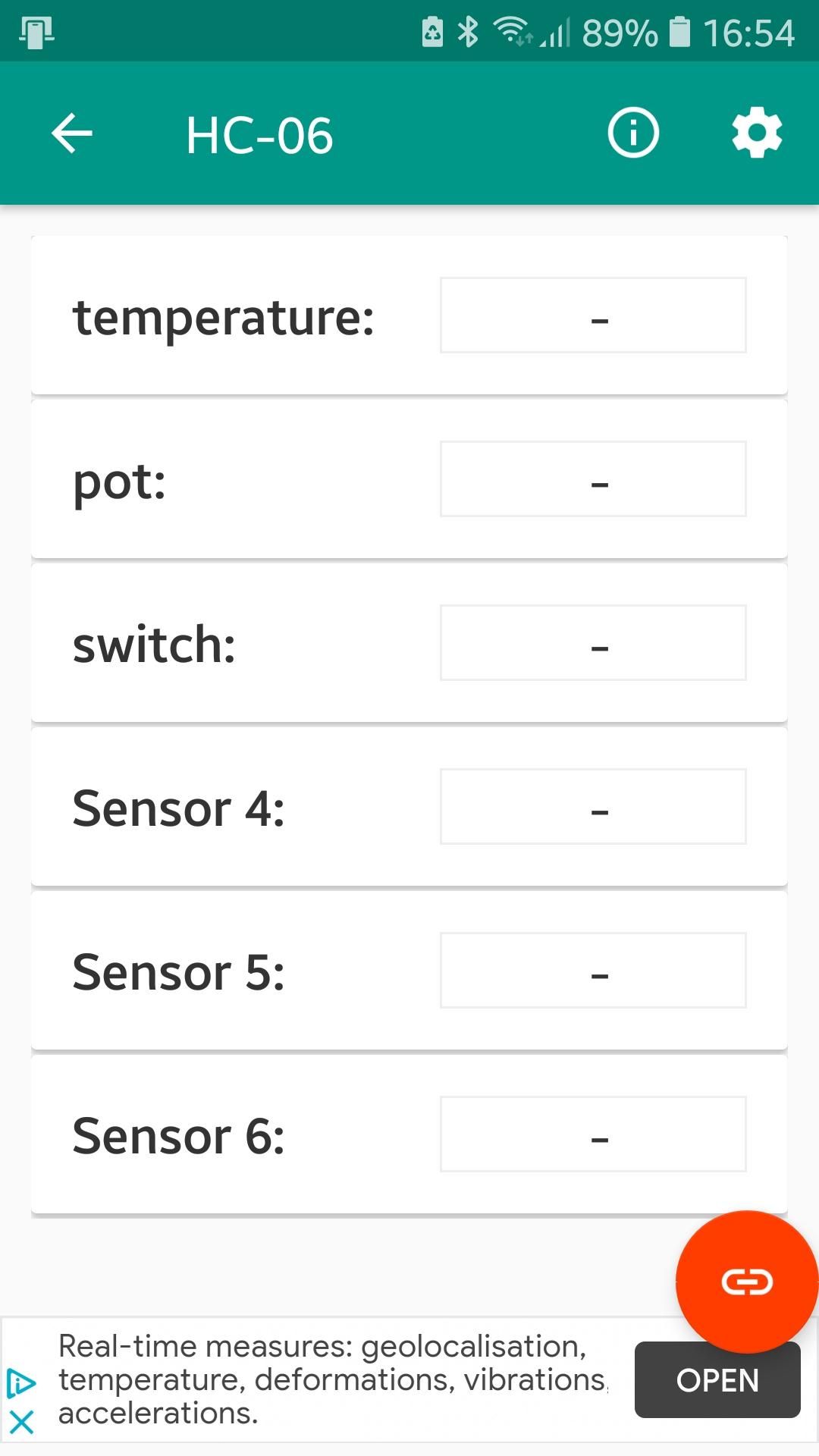This screenshot has width=819, height=1456.
Task: Tap the Sensor 5 value field
Action: [592, 971]
